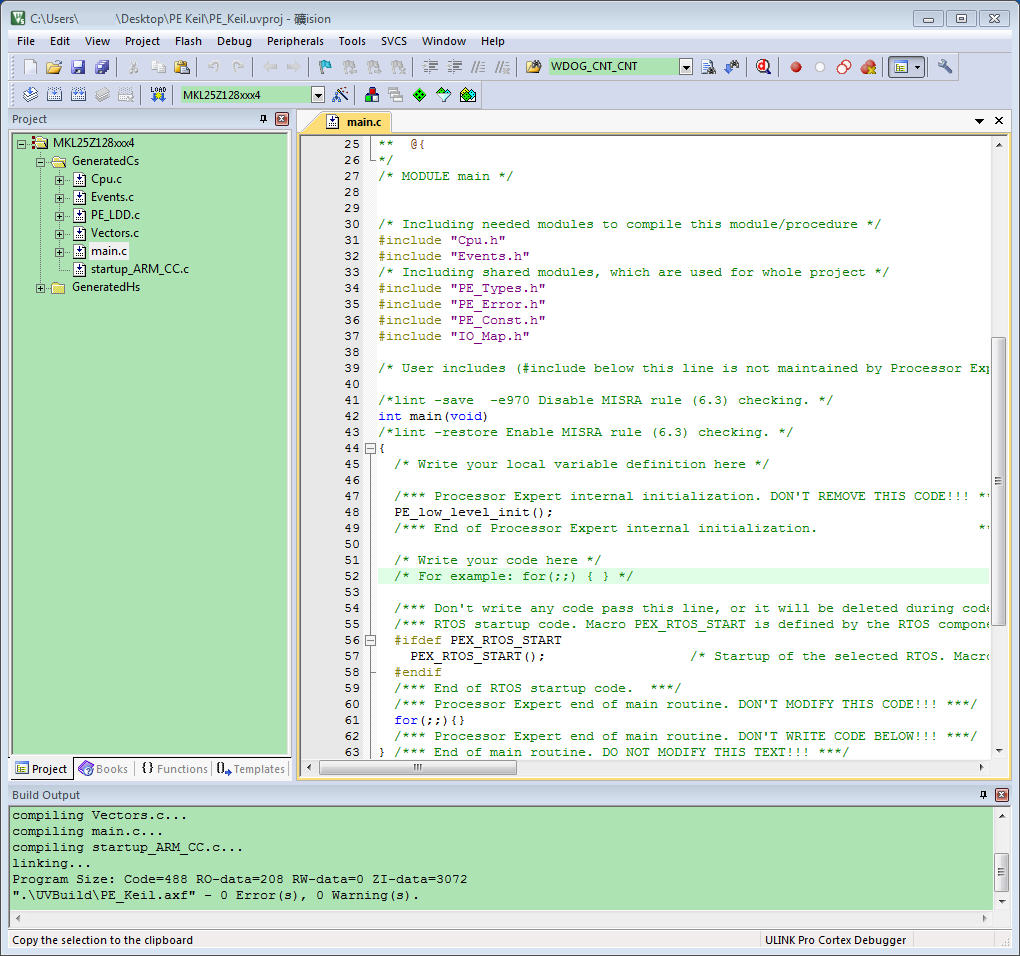Comment selection toolbar icon

pos(478,66)
